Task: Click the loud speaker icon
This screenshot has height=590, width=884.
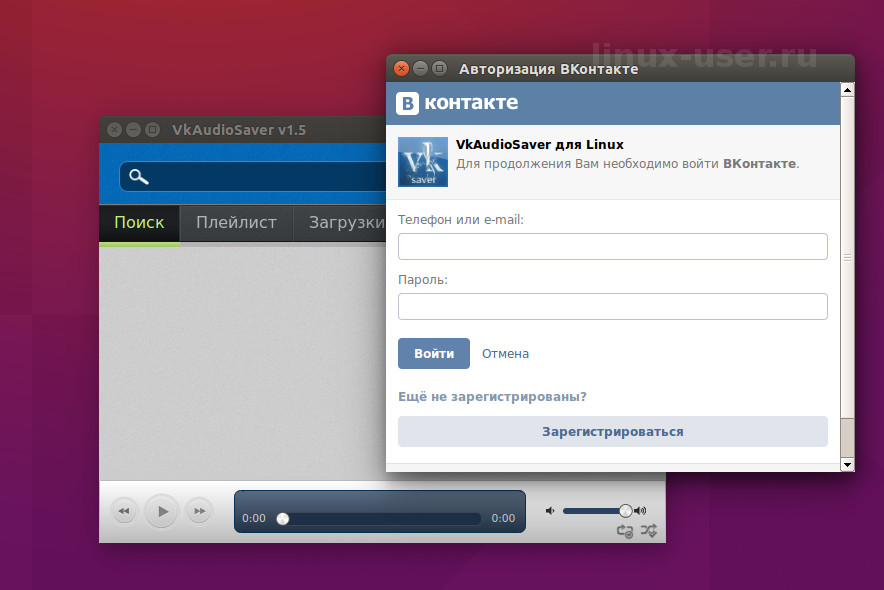Action: click(640, 511)
